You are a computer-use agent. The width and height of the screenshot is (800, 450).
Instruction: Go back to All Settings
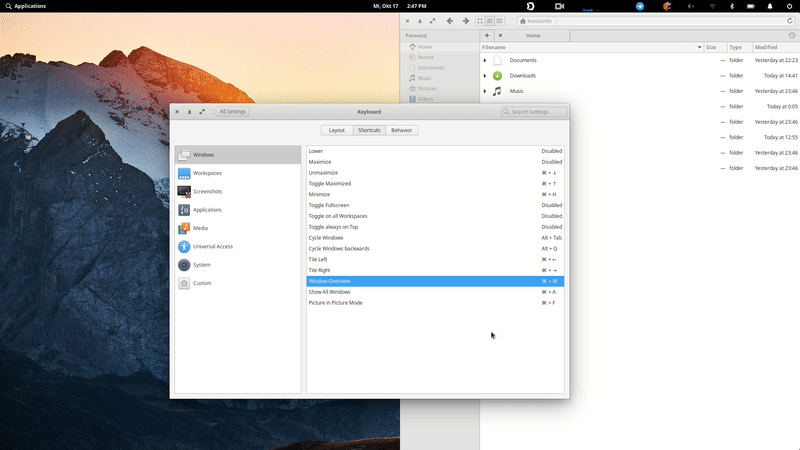pyautogui.click(x=232, y=111)
